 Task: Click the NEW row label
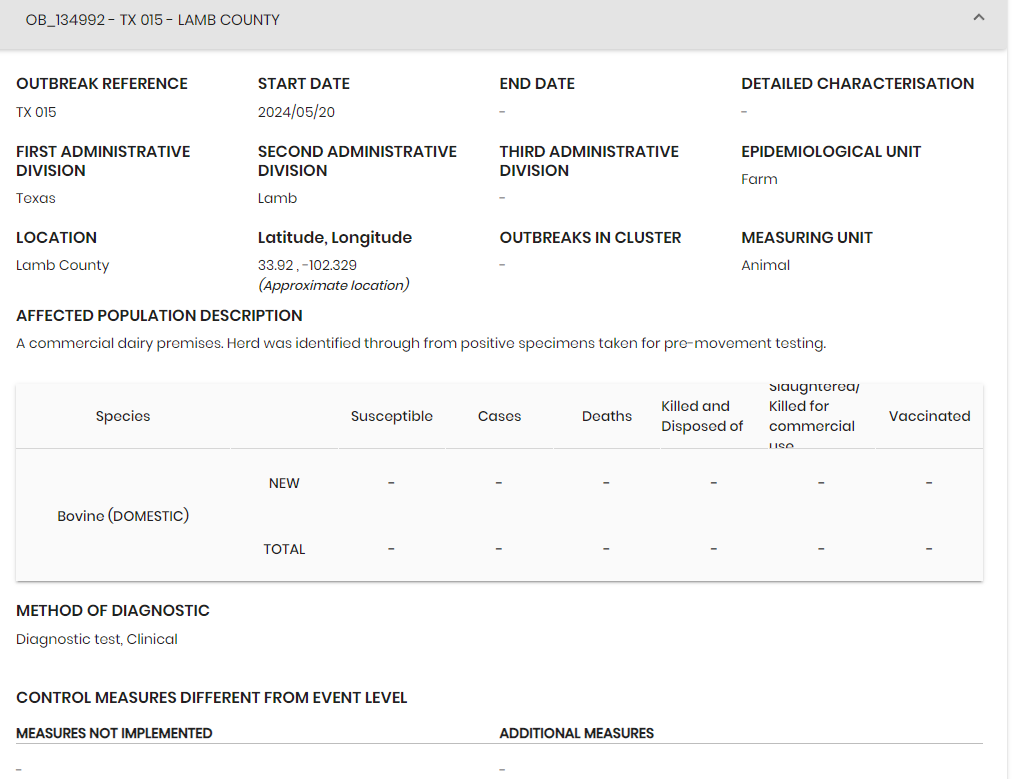284,483
